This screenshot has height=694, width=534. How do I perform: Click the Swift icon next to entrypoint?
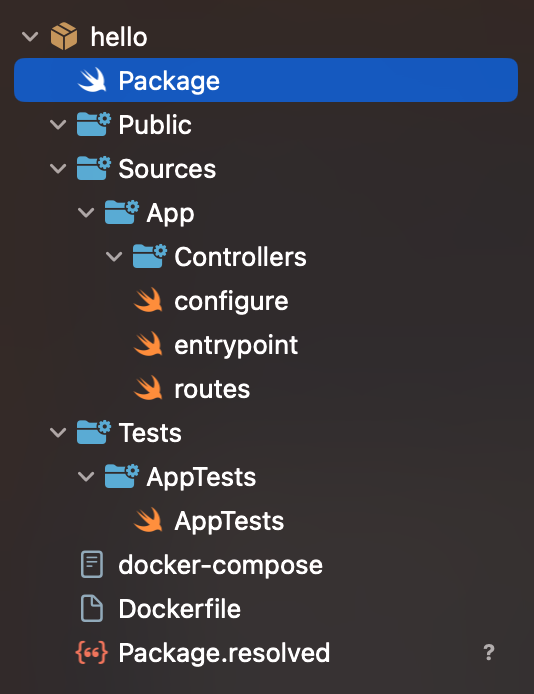(148, 344)
